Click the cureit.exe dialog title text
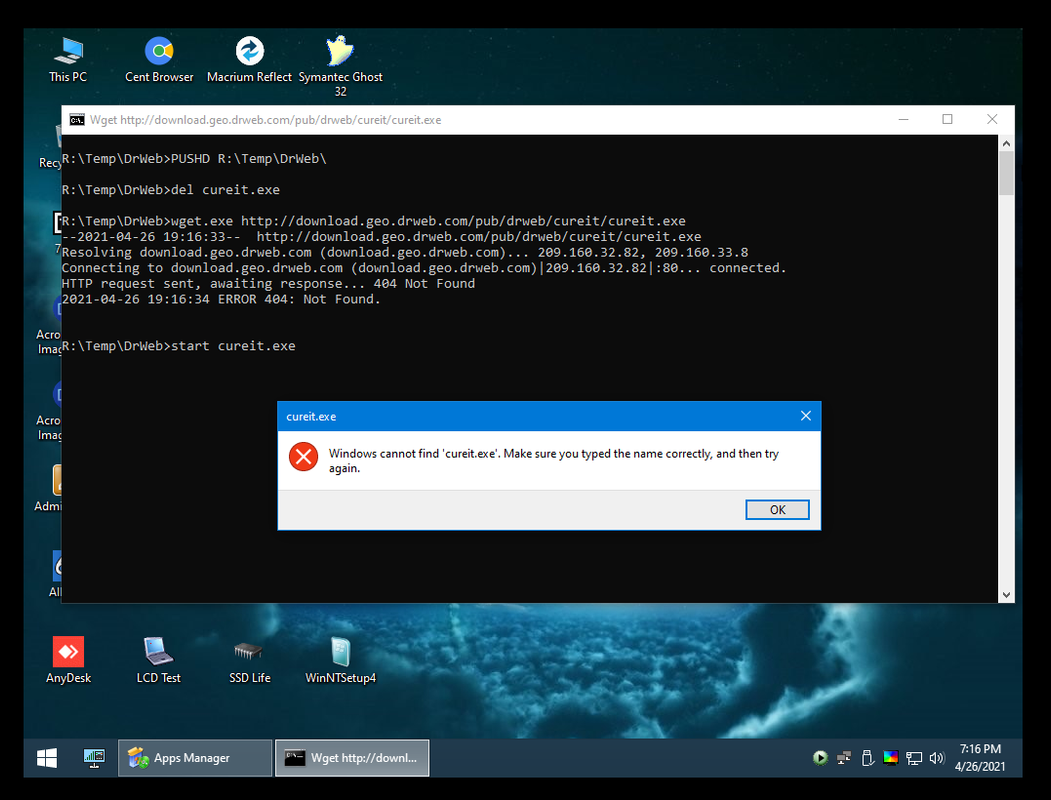The height and width of the screenshot is (800, 1051). [311, 417]
